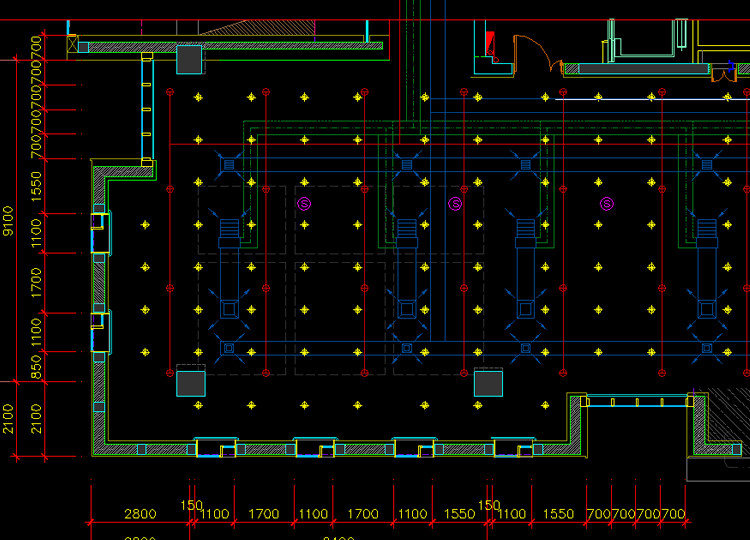The image size is (750, 540).
Task: Click the blue door symbol at top-right edge
Action: [731, 67]
